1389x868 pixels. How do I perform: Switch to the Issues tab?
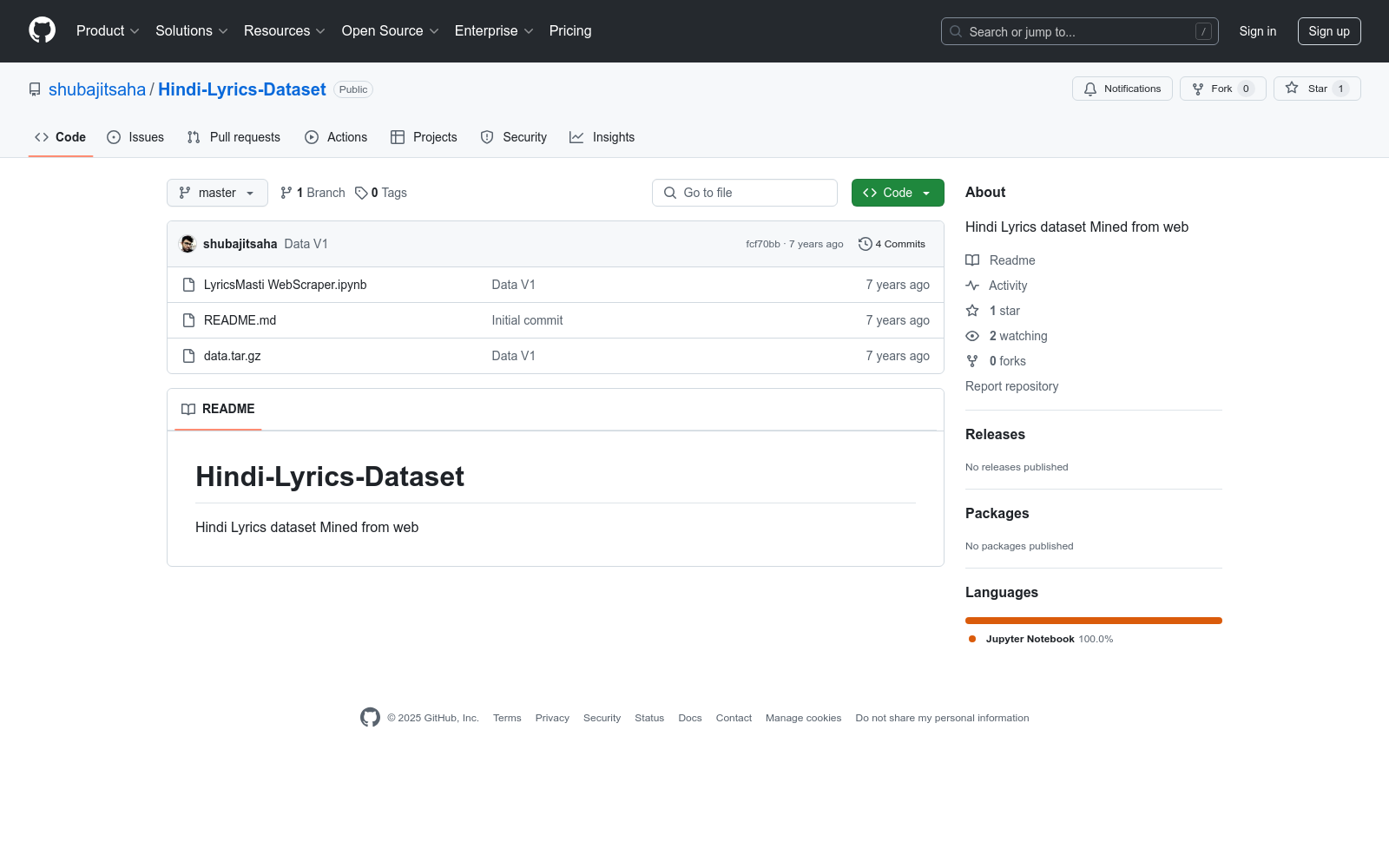pos(135,137)
